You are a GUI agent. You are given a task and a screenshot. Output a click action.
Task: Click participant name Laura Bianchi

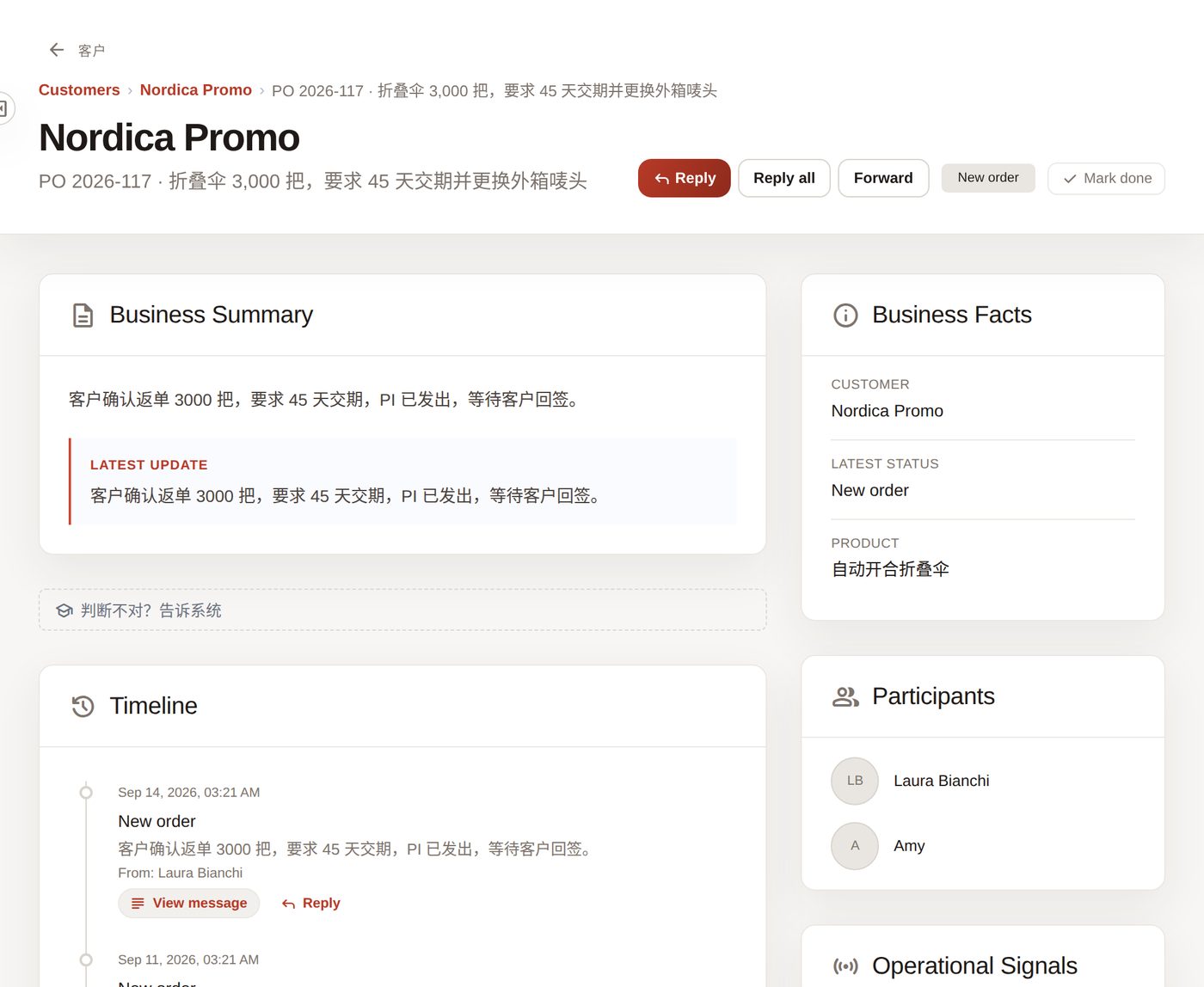click(x=941, y=781)
